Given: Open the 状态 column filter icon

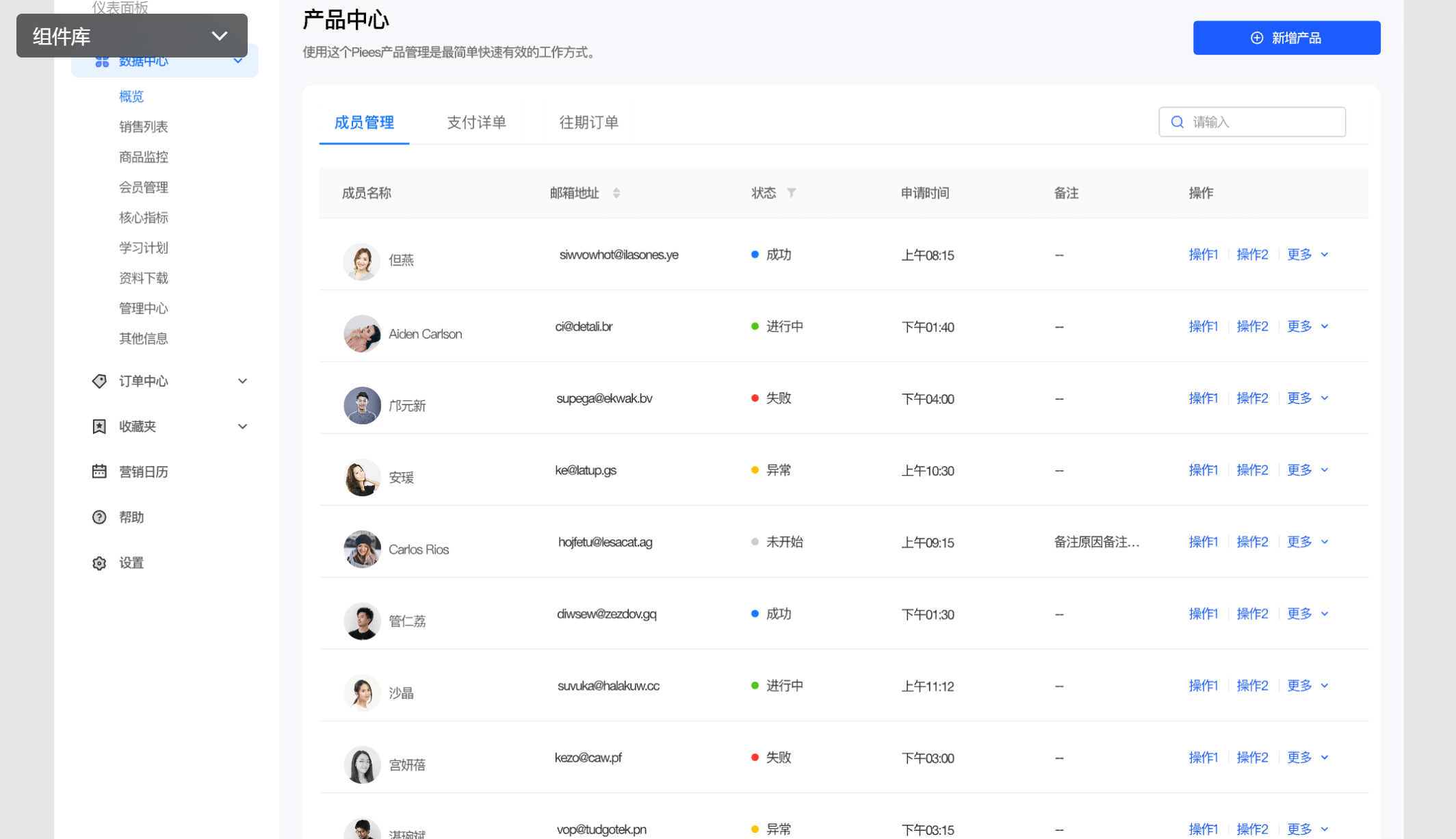Looking at the screenshot, I should pyautogui.click(x=791, y=193).
